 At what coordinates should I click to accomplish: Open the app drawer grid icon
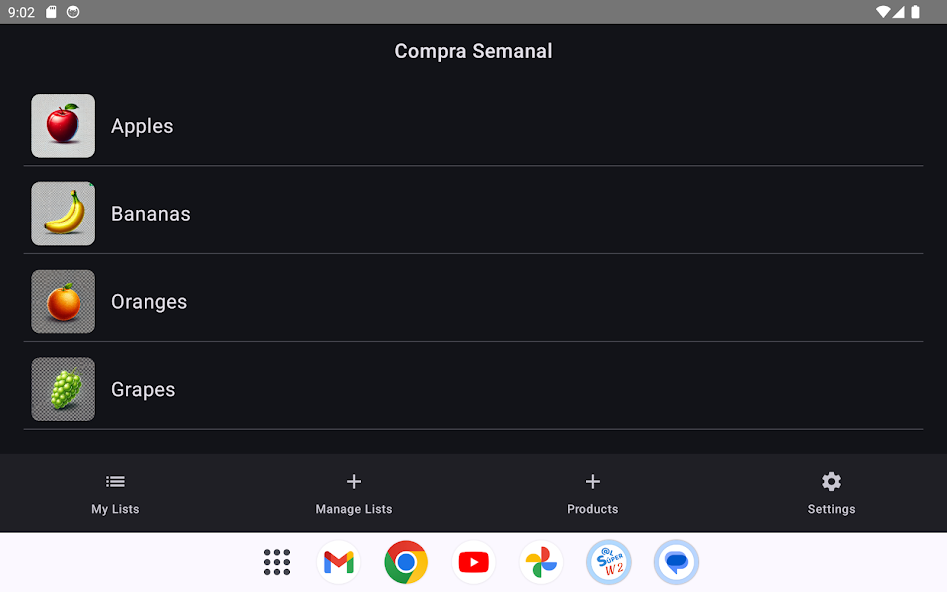pyautogui.click(x=277, y=562)
